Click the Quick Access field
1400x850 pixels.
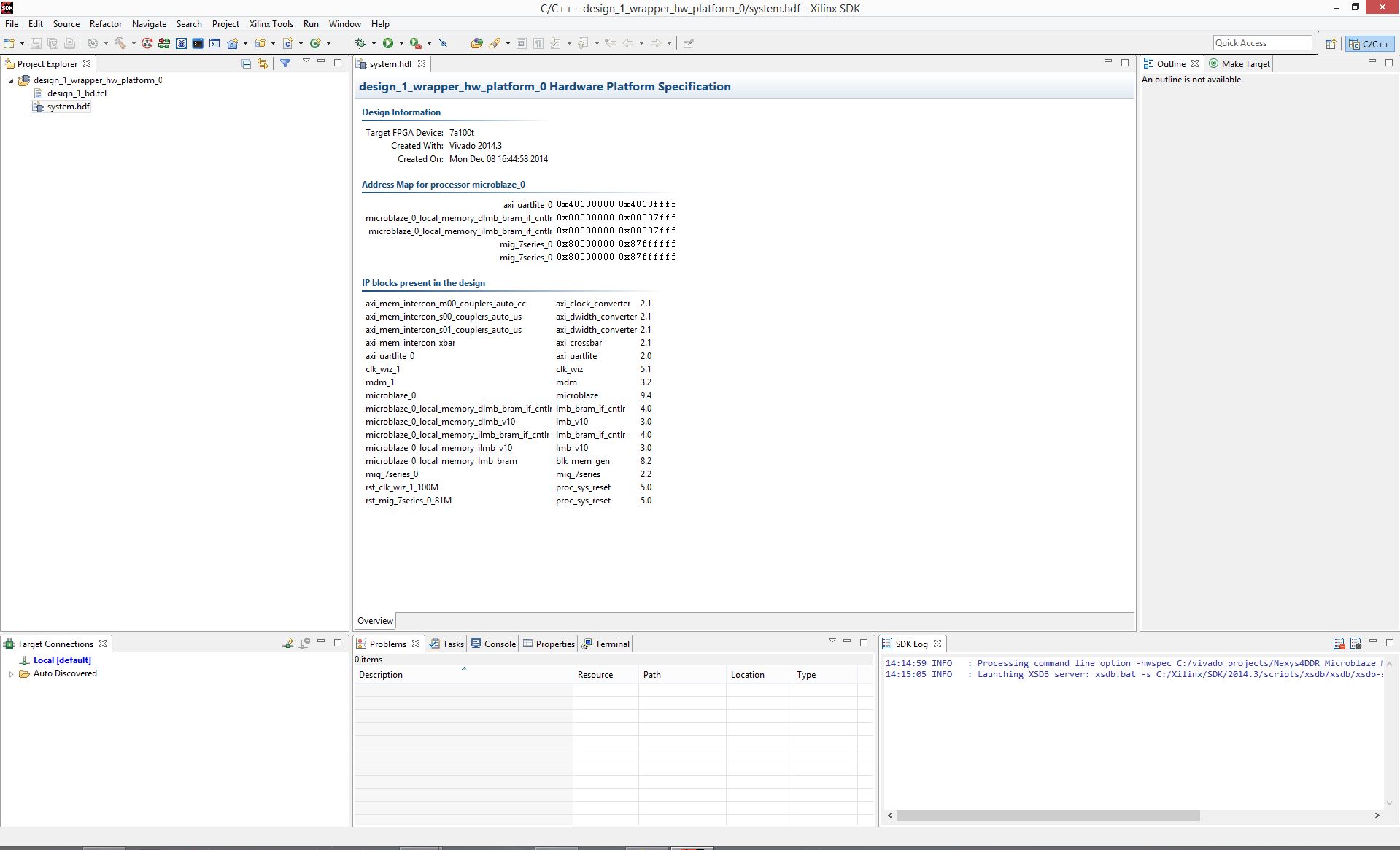pyautogui.click(x=1262, y=43)
